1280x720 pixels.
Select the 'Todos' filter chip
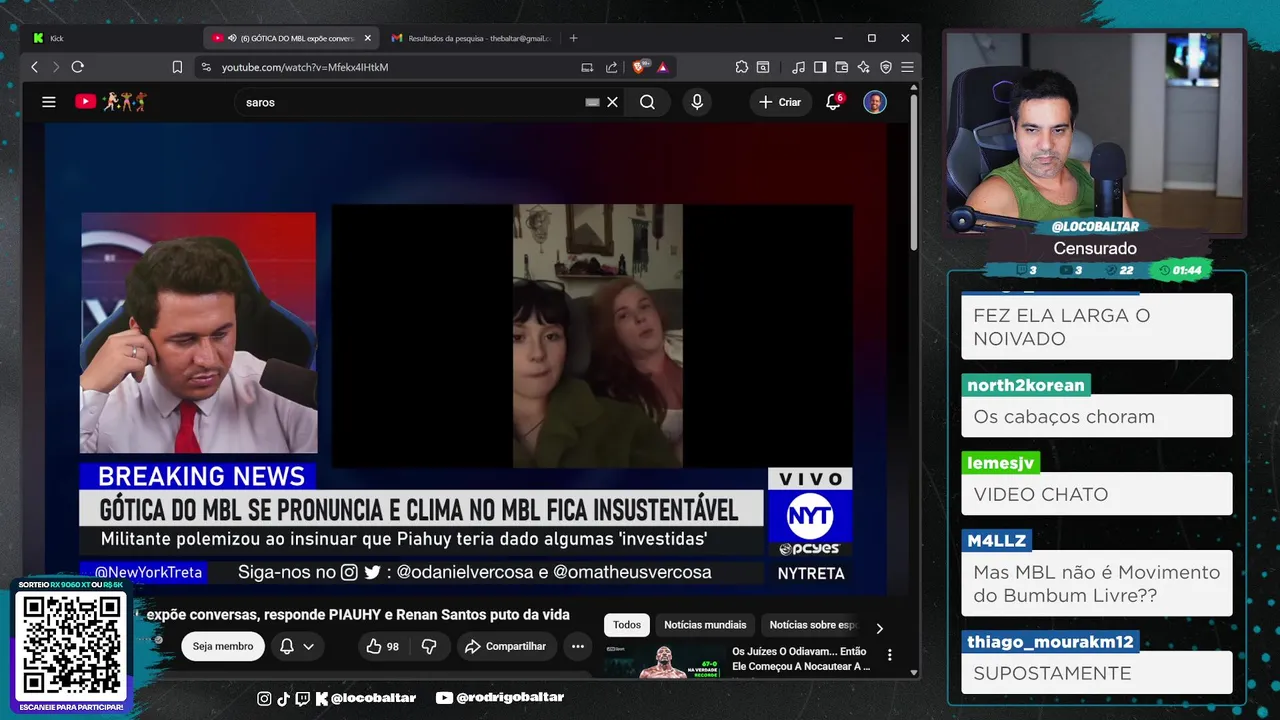(627, 625)
